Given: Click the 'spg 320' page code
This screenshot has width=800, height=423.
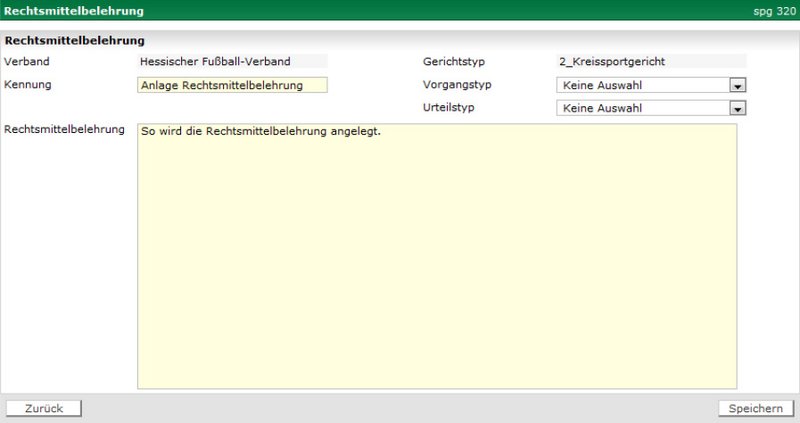Looking at the screenshot, I should click(x=774, y=12).
